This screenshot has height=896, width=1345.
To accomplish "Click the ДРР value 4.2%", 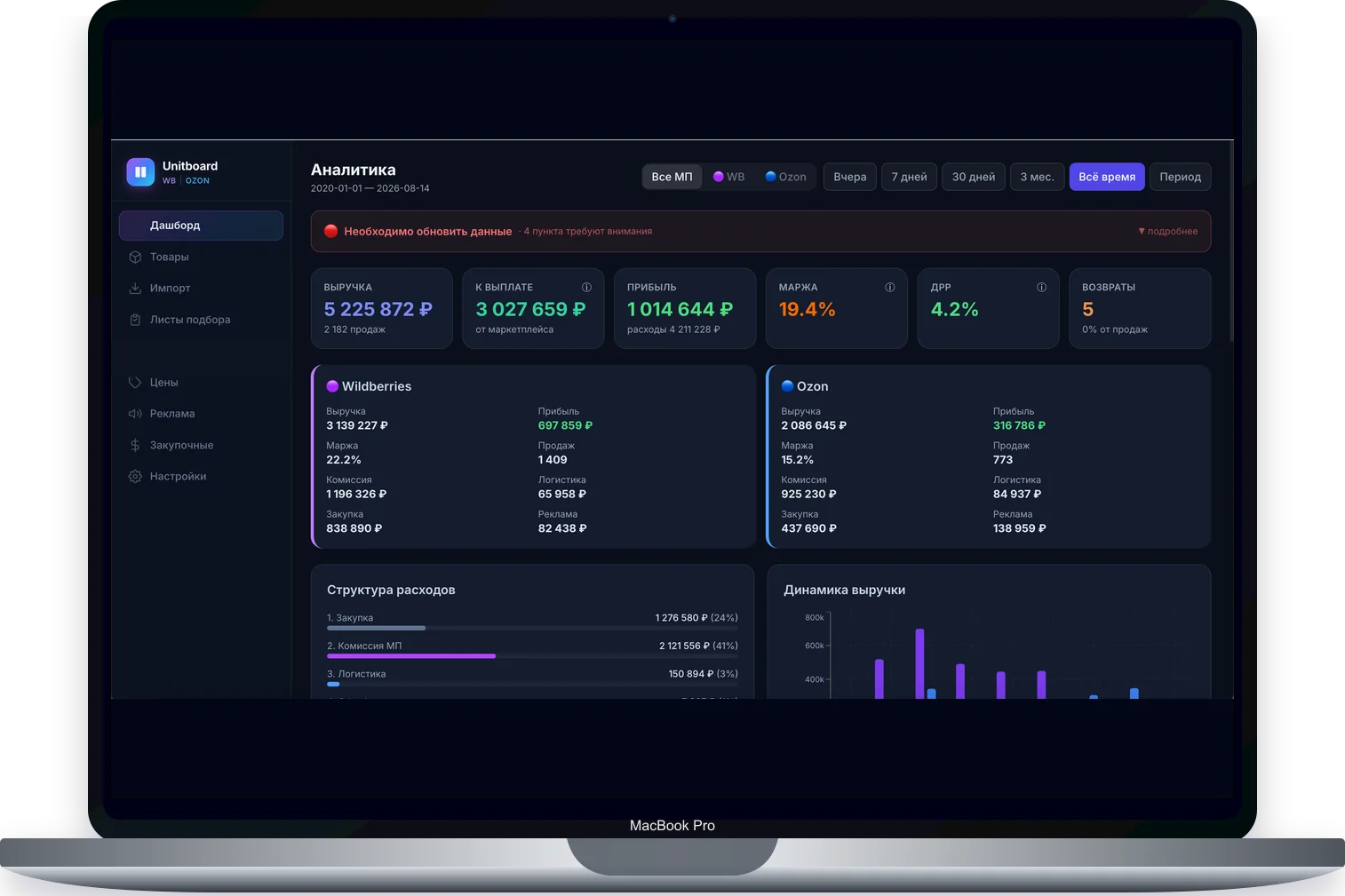I will (x=954, y=309).
